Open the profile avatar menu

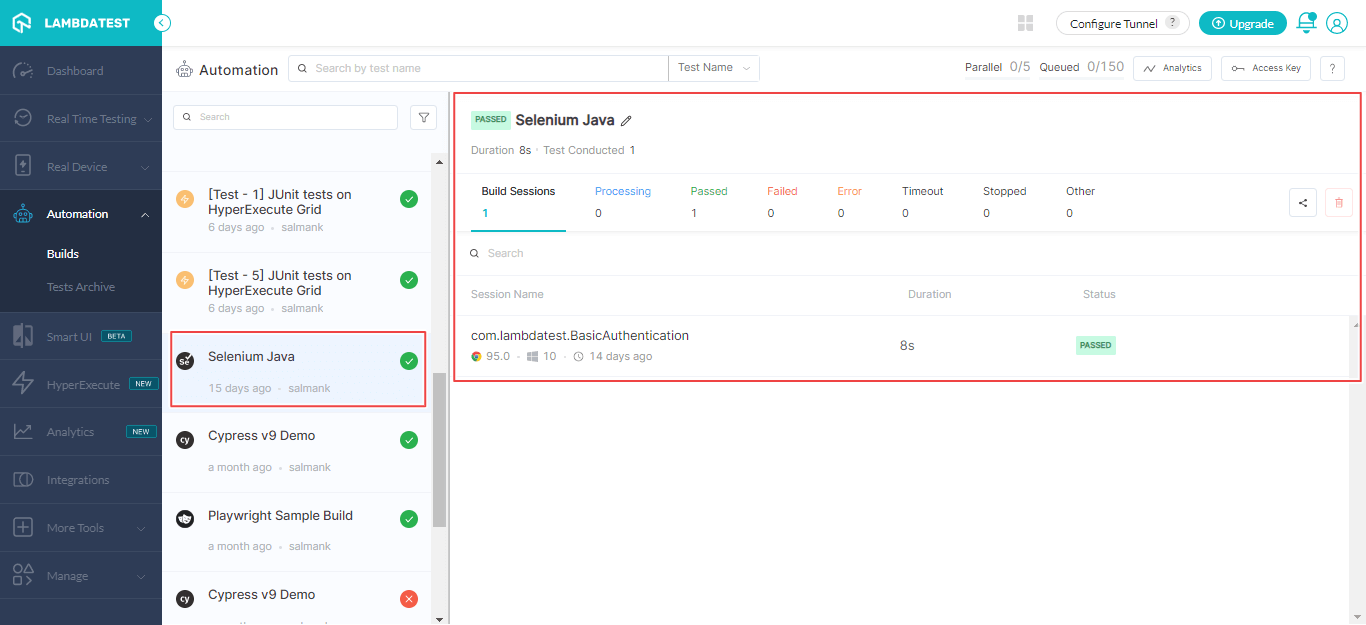(x=1337, y=22)
